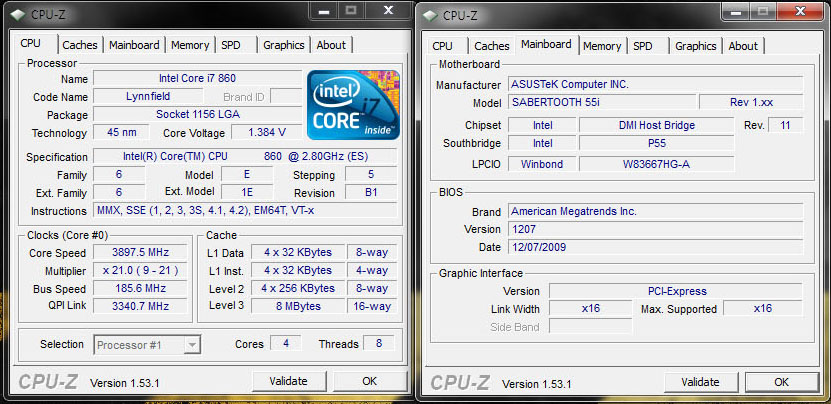This screenshot has height=404, width=831.
Task: Click Validate button in right CPU-Z window
Action: point(701,382)
